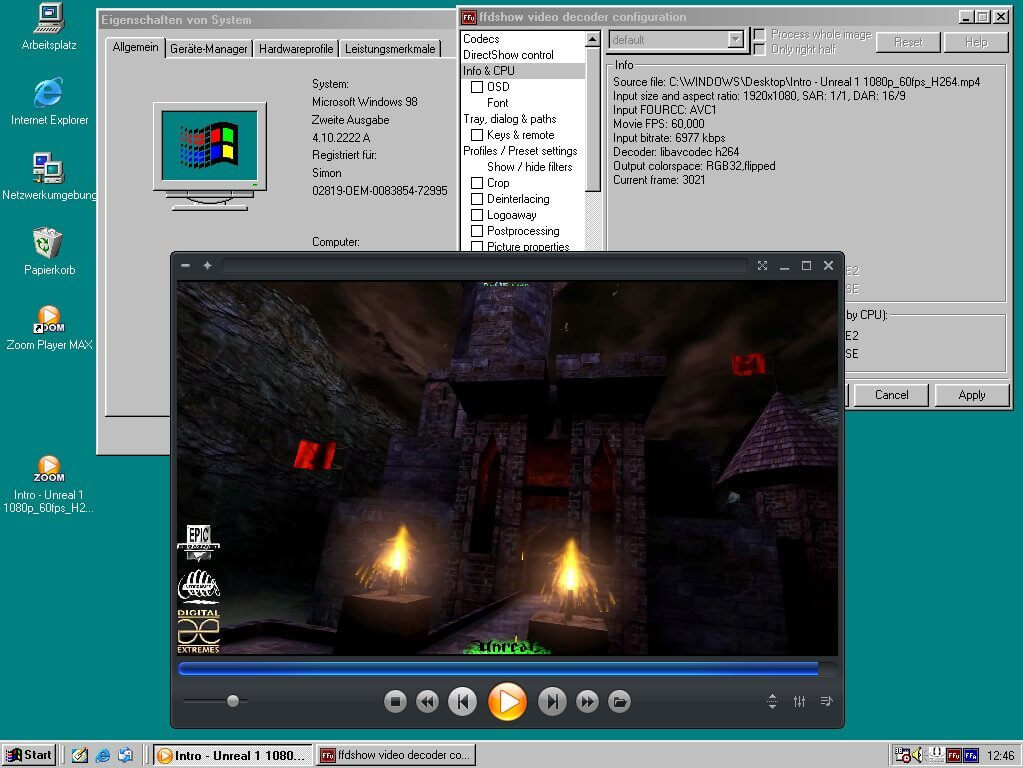Click the taskbar clock showing 12:46
1023x768 pixels.
[x=1000, y=756]
